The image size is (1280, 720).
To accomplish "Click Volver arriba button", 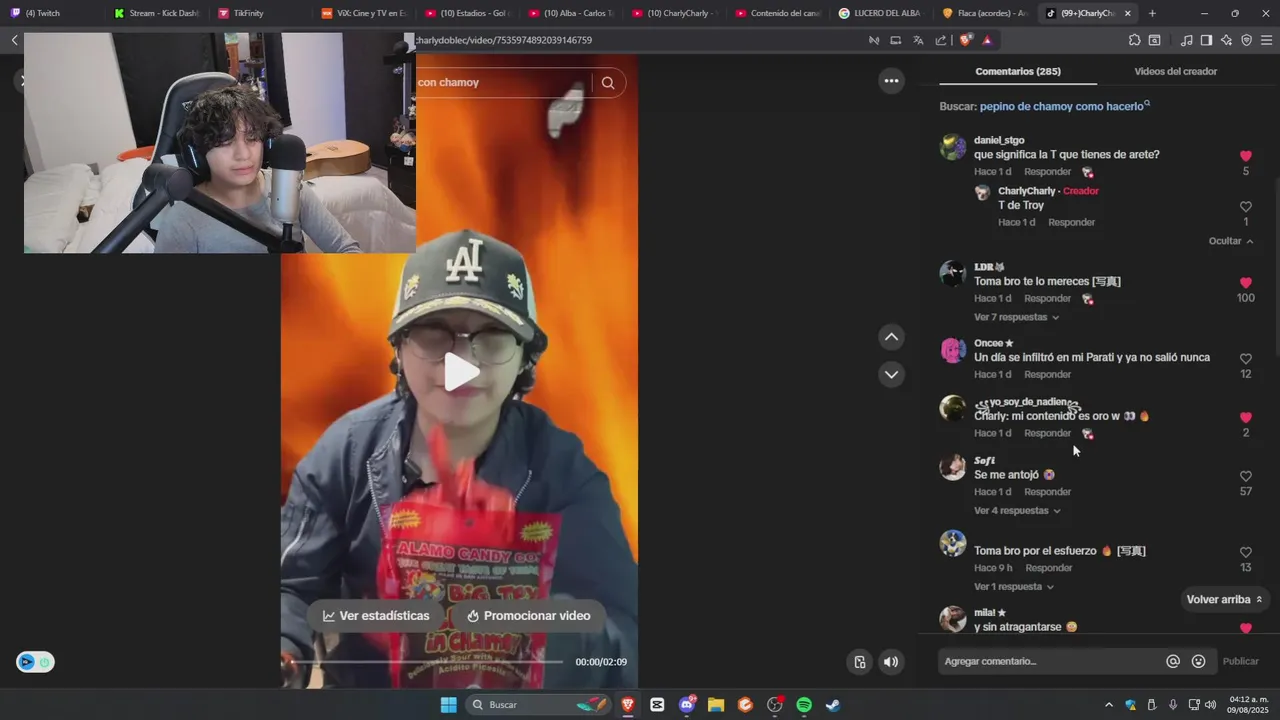I will [x=1224, y=599].
